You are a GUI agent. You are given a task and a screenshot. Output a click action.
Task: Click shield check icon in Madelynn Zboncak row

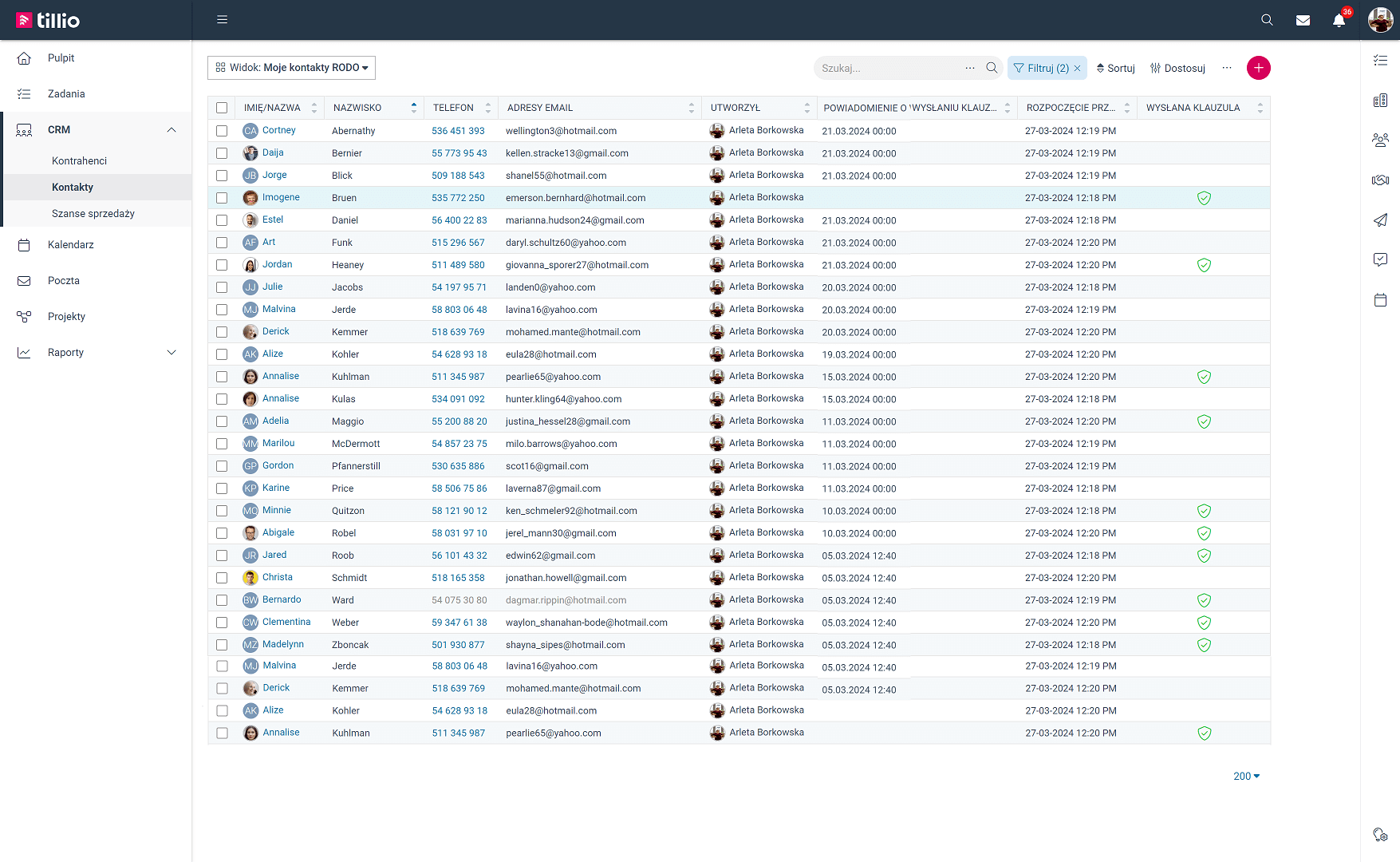tap(1204, 645)
